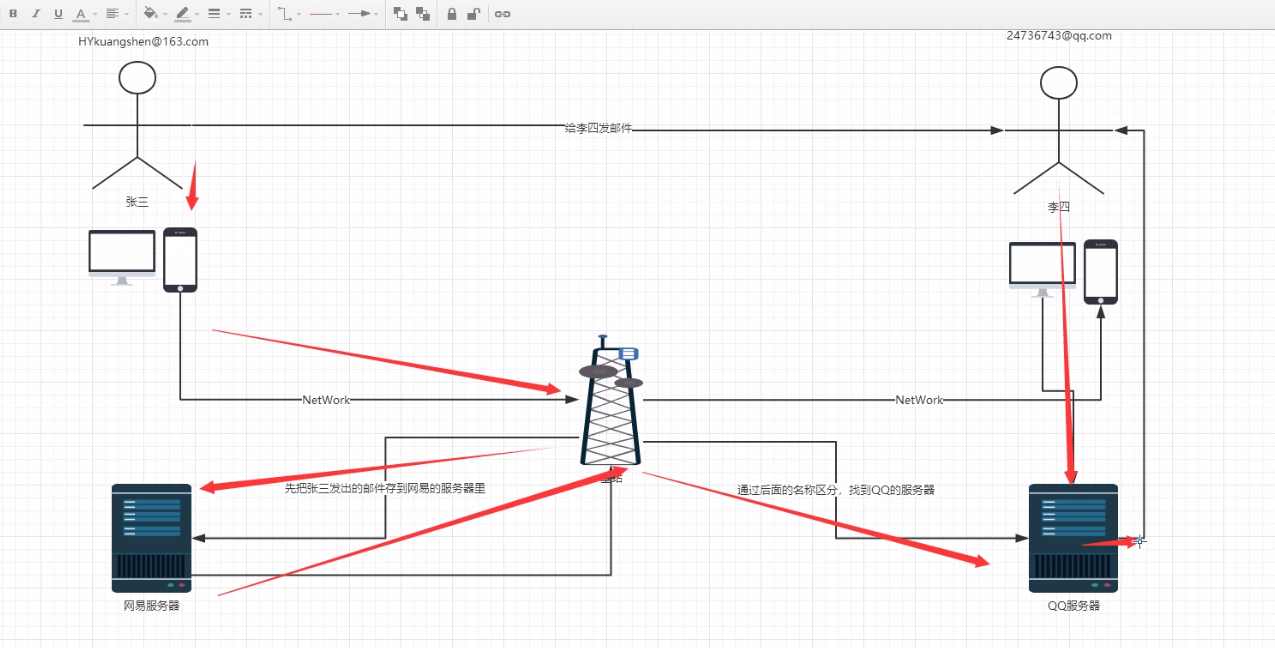Click the 网易服务器 caption text

[x=151, y=605]
